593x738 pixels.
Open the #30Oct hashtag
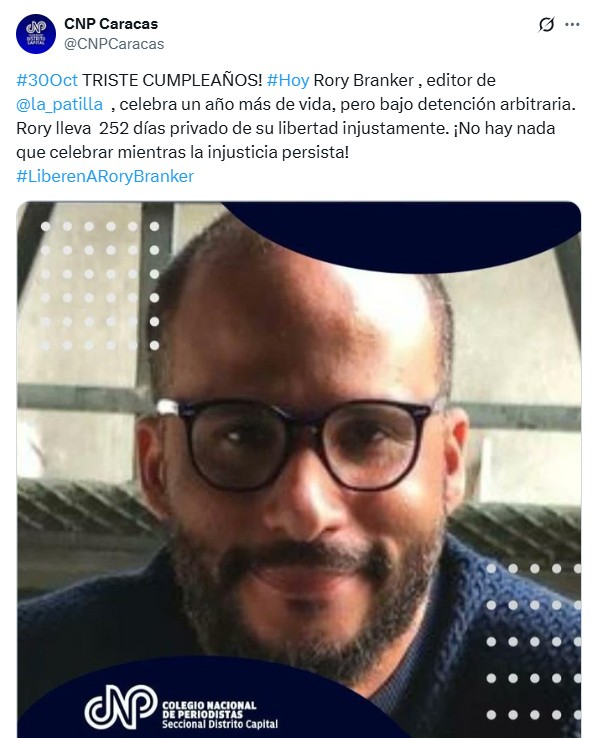pyautogui.click(x=47, y=80)
